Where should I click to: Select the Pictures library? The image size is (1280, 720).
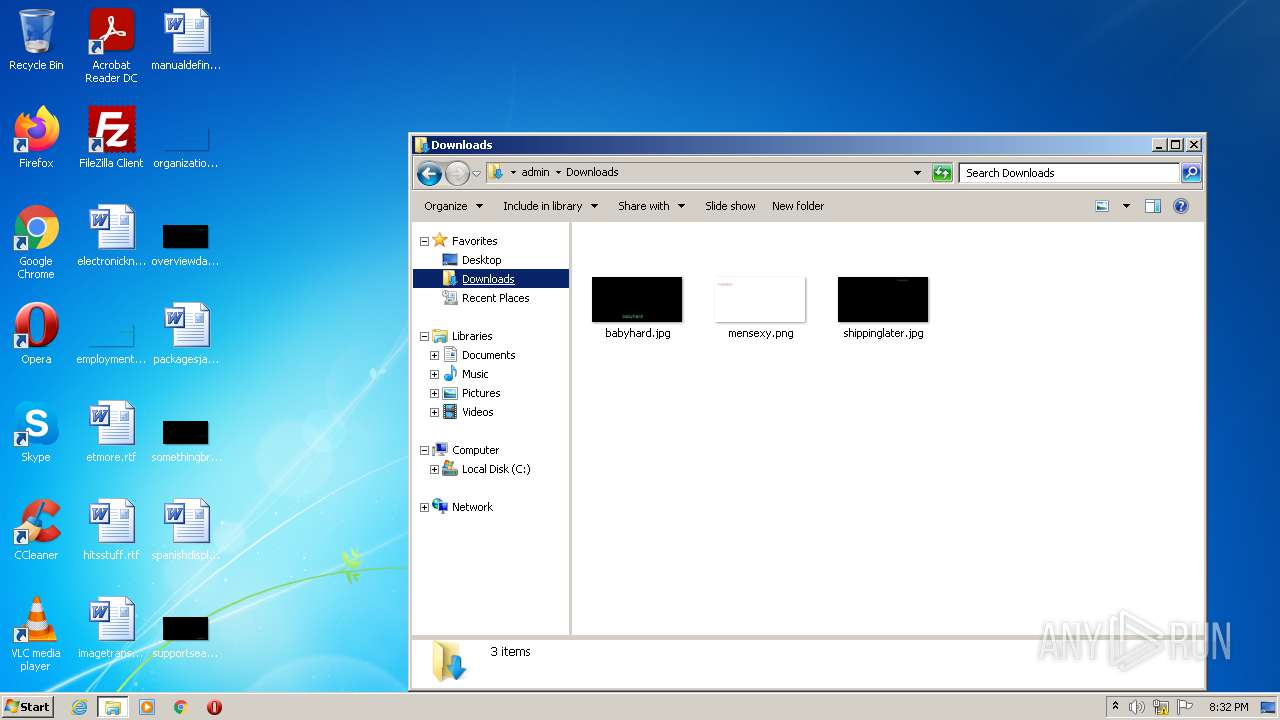point(481,393)
